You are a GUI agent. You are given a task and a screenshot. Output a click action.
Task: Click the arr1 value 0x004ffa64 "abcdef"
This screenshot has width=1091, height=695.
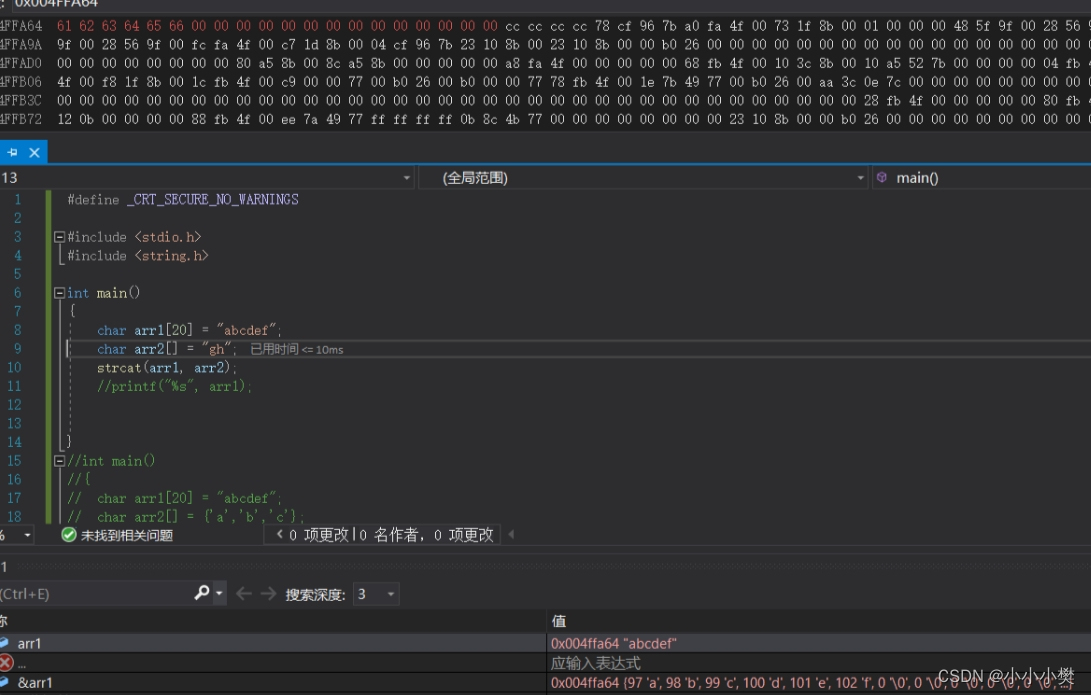point(613,644)
